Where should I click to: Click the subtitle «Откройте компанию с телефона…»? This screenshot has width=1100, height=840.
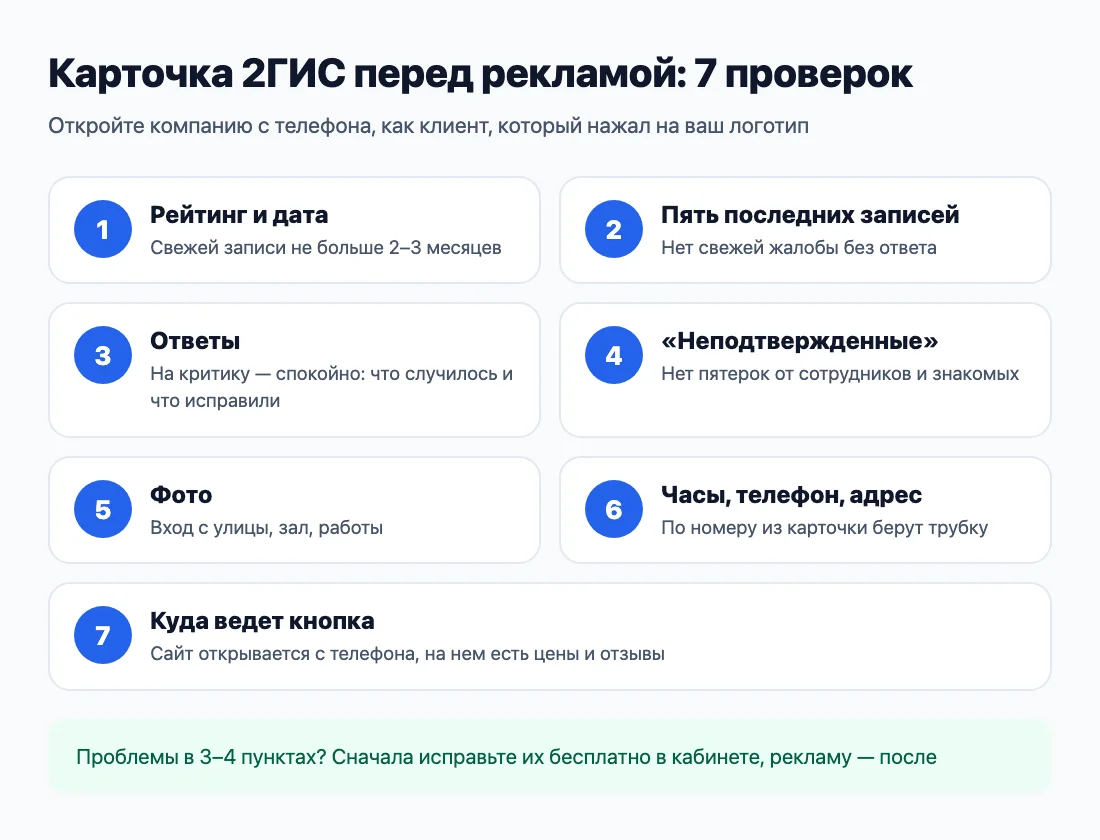(x=429, y=126)
